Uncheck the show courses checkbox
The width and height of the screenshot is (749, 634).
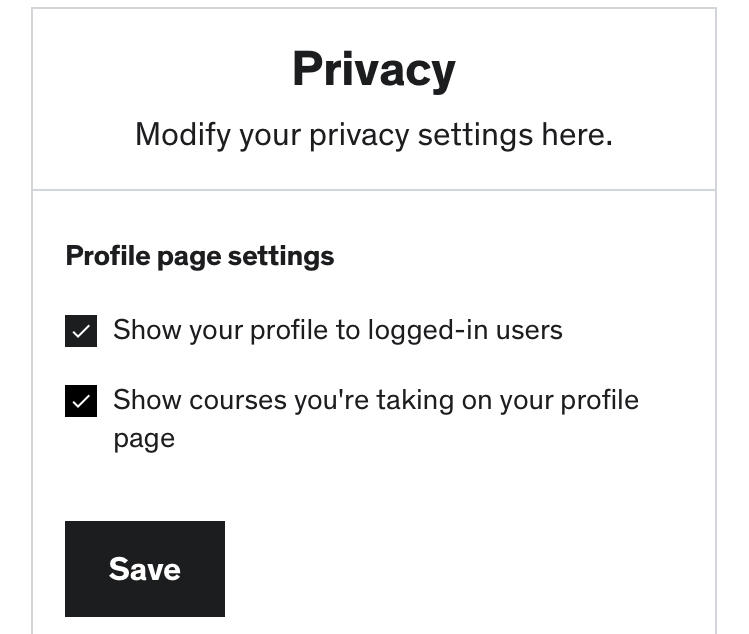click(81, 401)
